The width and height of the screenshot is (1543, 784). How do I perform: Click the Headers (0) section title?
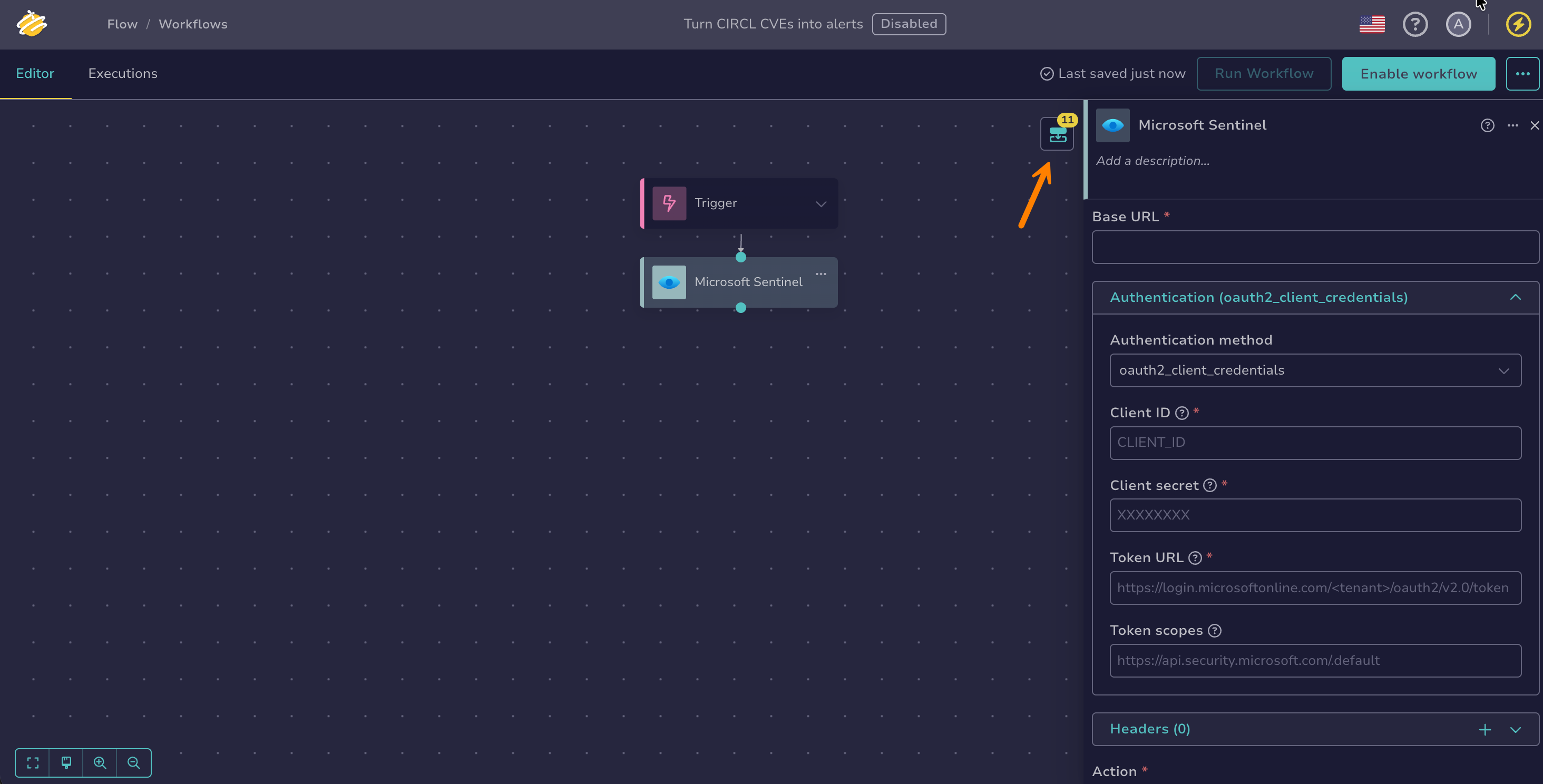[1150, 729]
